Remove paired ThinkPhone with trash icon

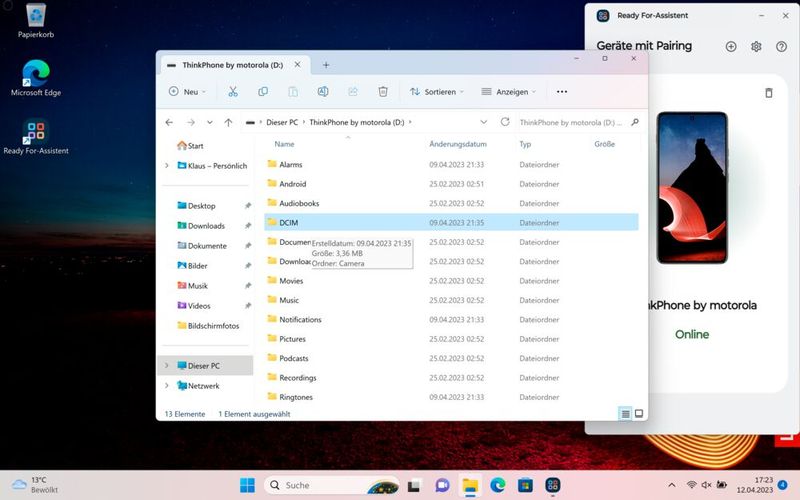768,93
